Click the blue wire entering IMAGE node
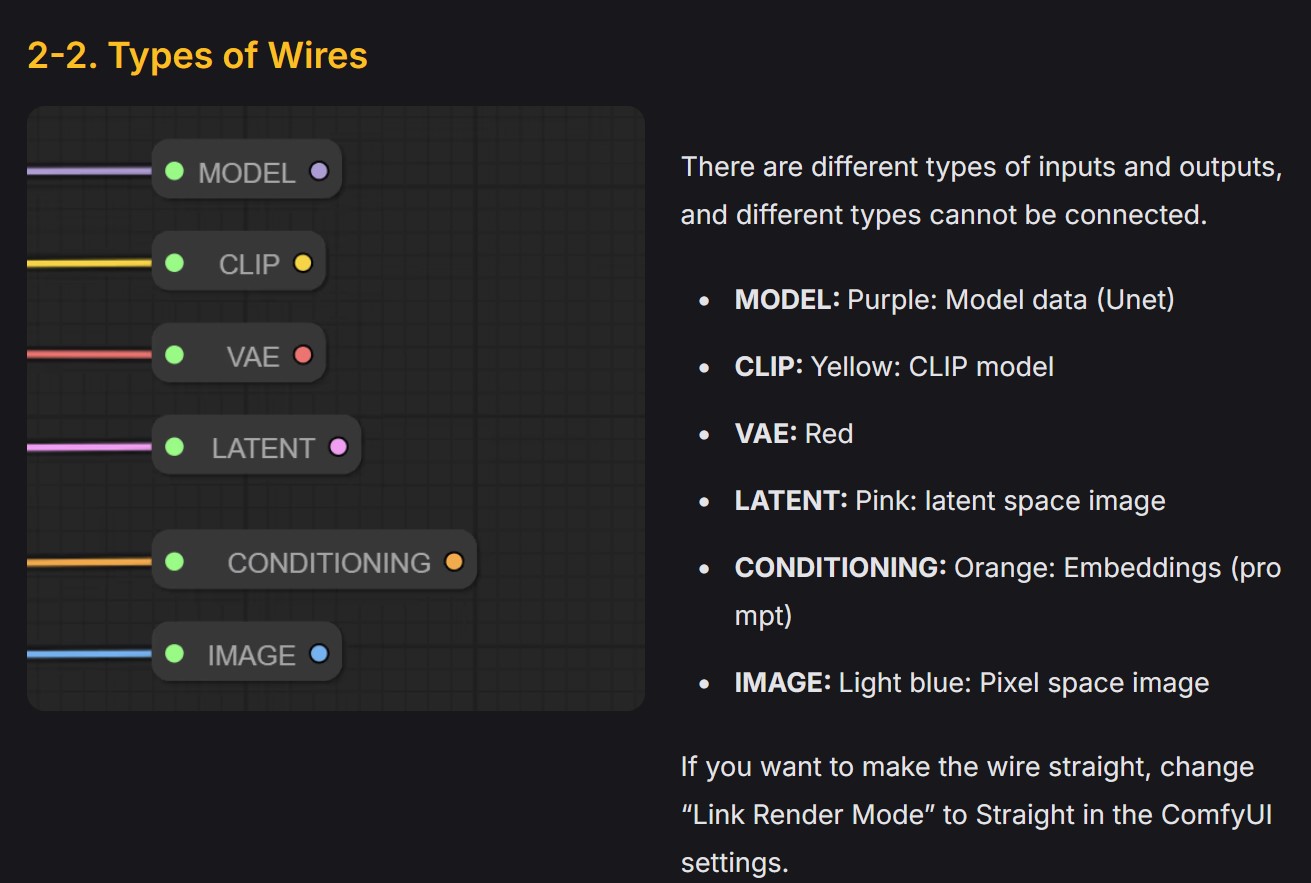 90,654
